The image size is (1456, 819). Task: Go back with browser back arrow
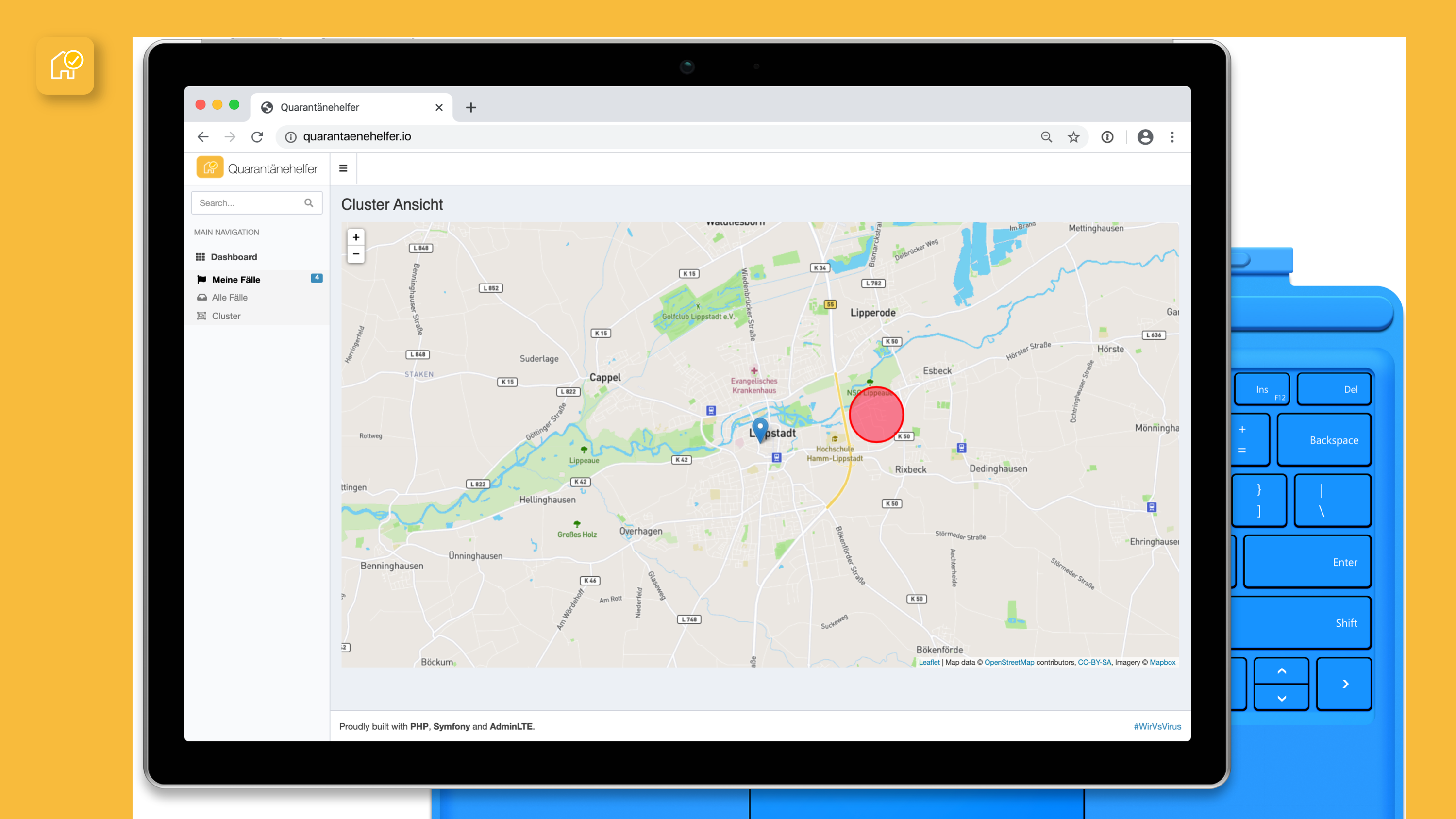(x=203, y=137)
